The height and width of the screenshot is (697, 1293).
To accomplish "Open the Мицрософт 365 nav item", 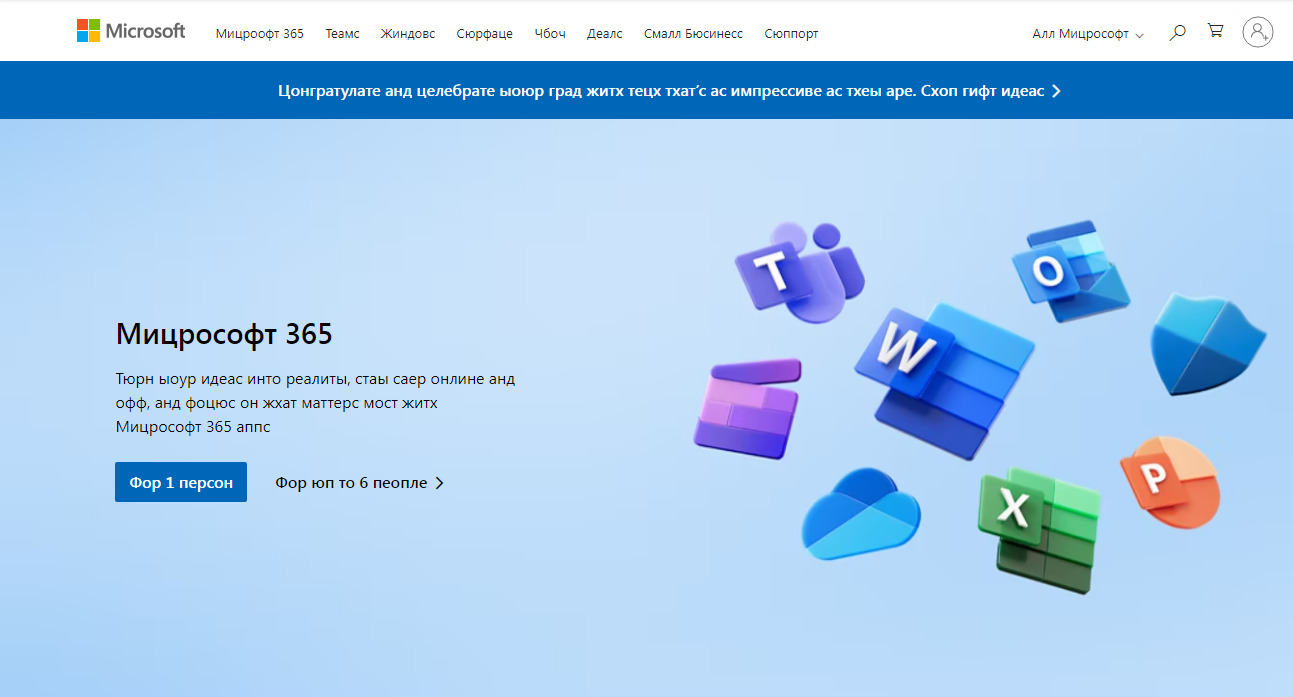I will click(x=260, y=34).
